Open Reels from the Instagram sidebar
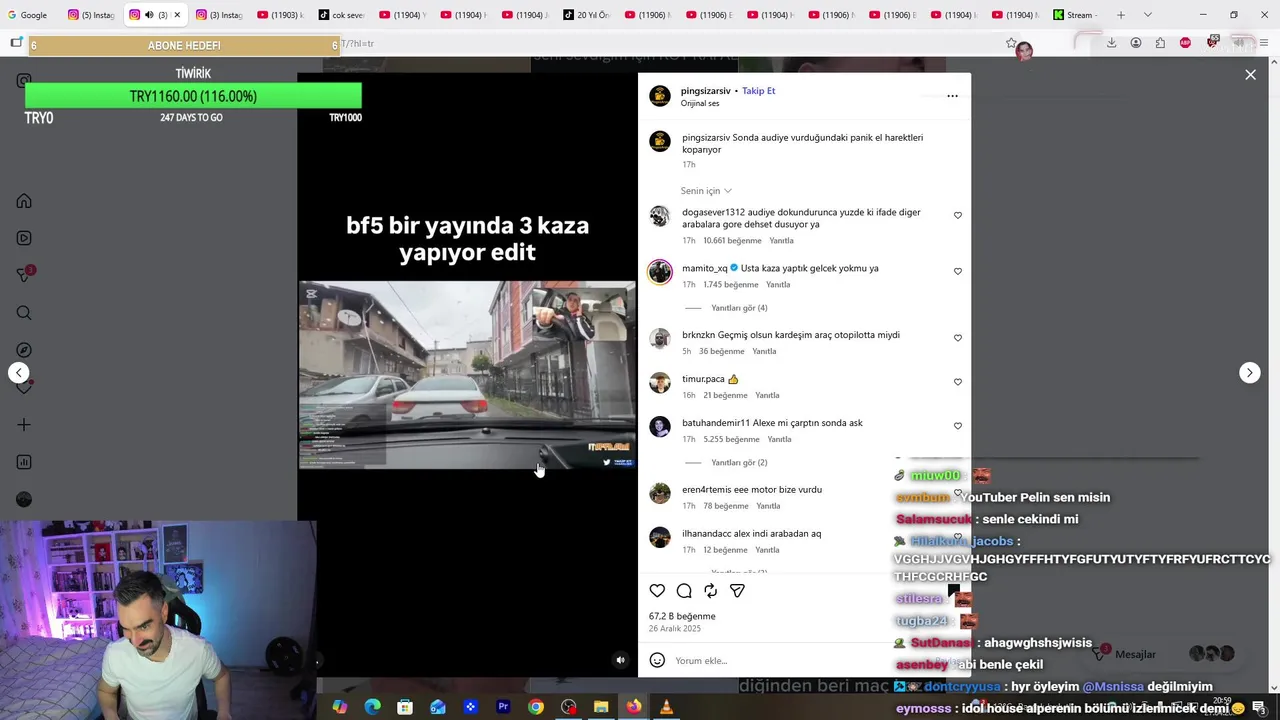 (x=24, y=238)
